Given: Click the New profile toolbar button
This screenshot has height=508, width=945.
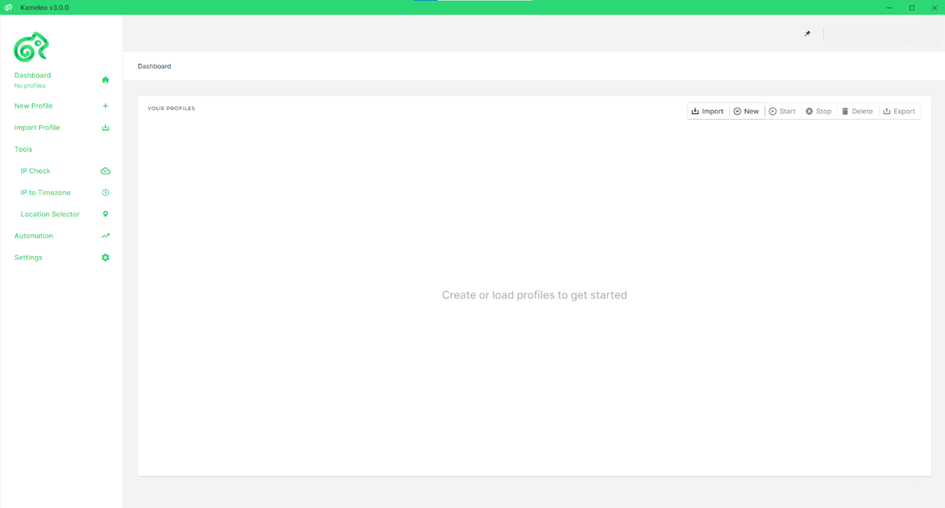Looking at the screenshot, I should tap(746, 111).
